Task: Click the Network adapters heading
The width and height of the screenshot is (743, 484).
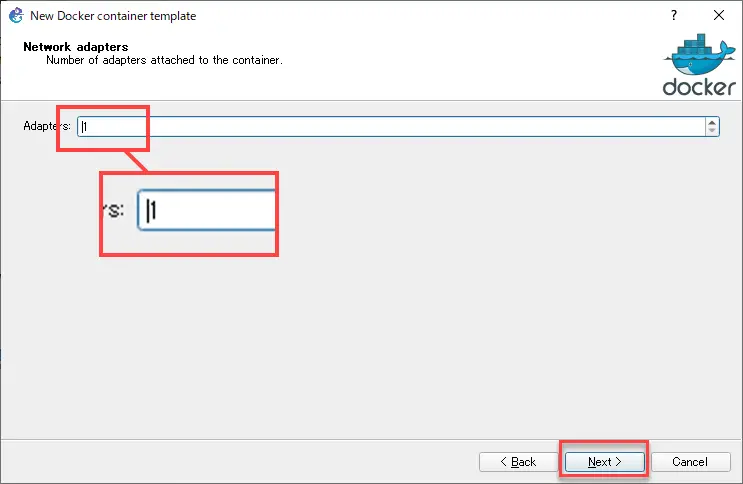Action: tap(76, 46)
